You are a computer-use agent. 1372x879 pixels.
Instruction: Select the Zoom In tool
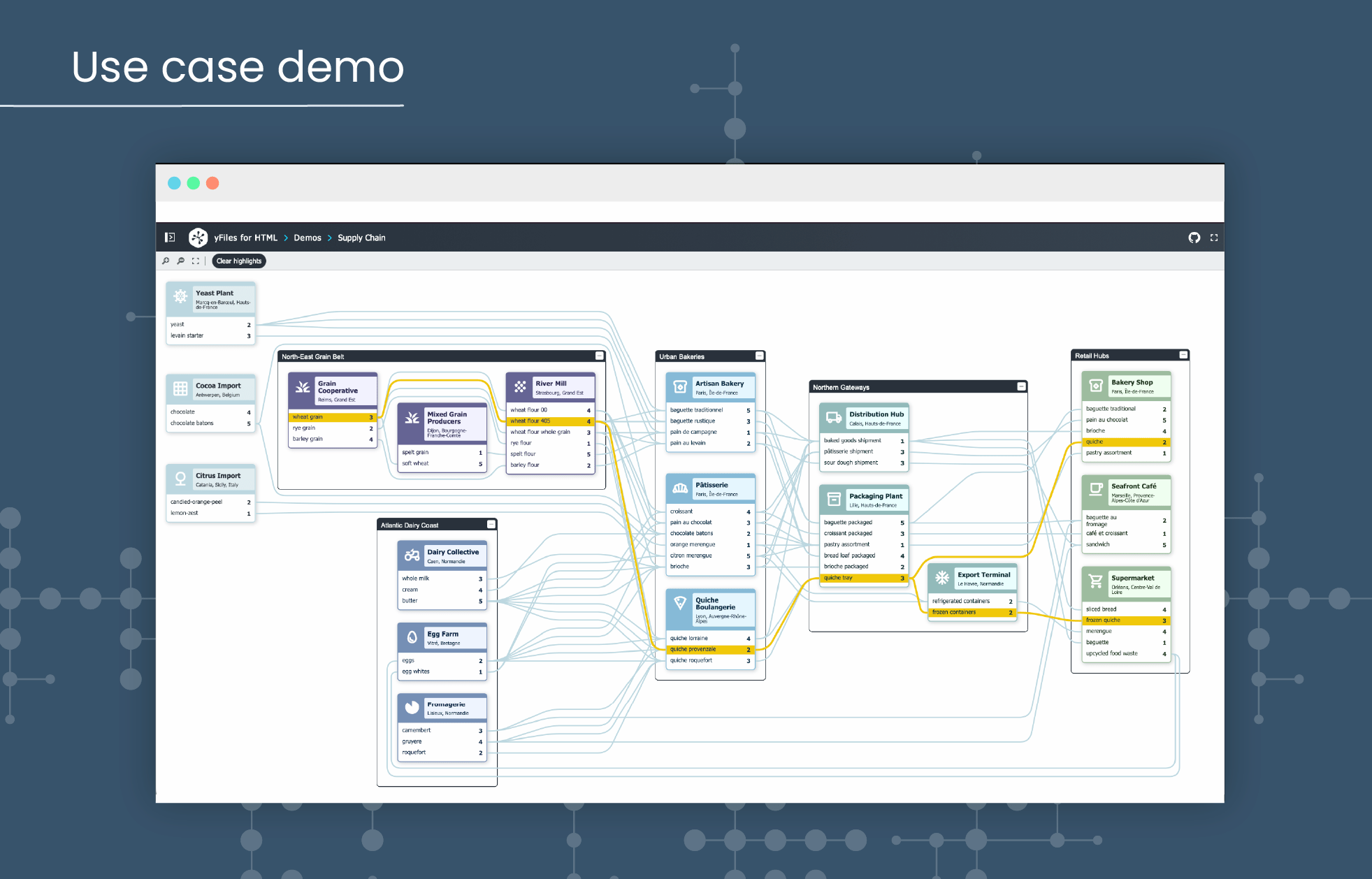(x=165, y=260)
